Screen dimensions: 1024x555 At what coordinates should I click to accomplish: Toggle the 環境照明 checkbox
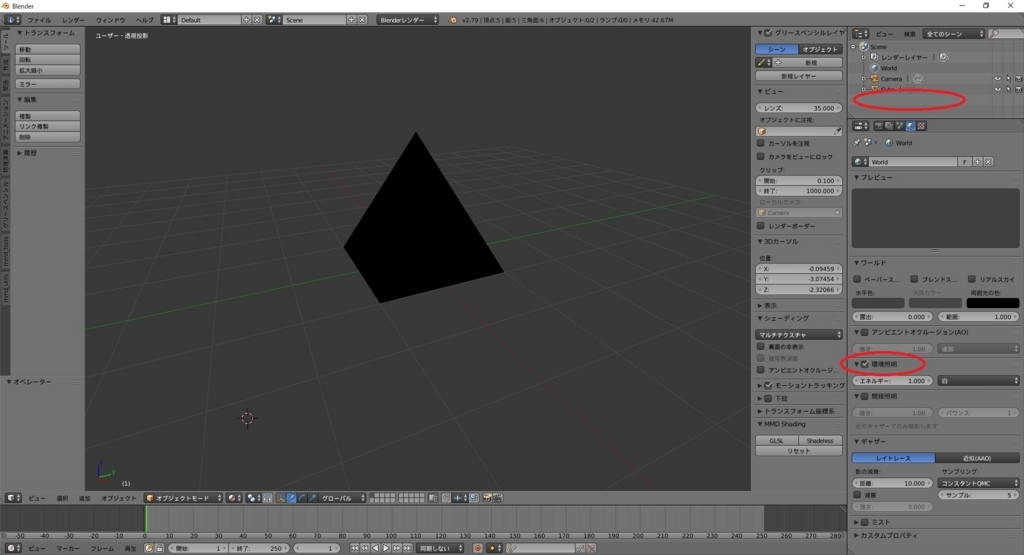click(x=865, y=364)
